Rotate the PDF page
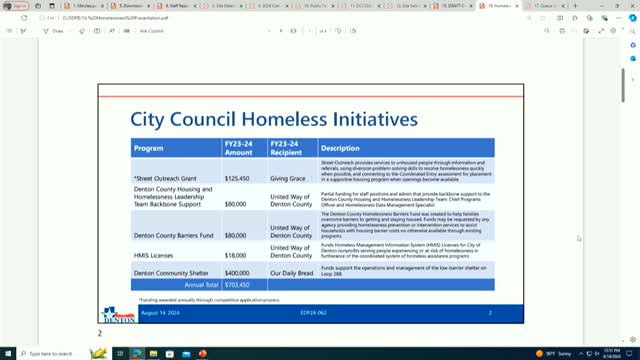Screen dimensions: 640x360 [338, 31]
